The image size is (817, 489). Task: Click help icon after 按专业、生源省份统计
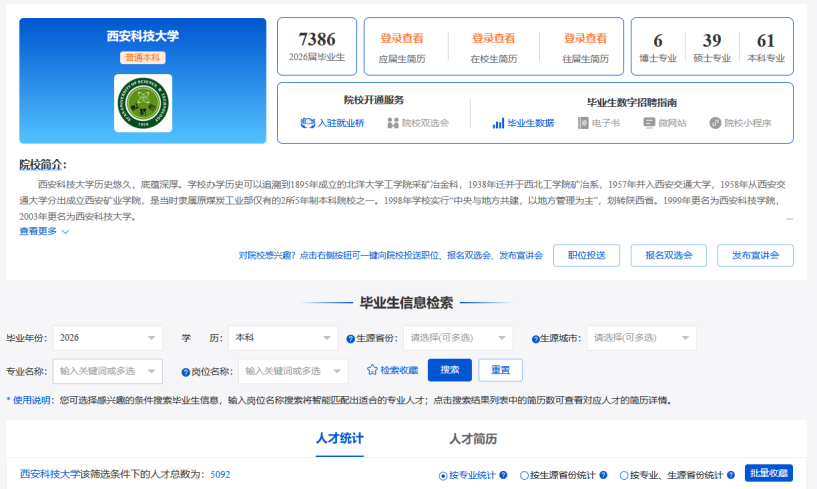point(731,475)
